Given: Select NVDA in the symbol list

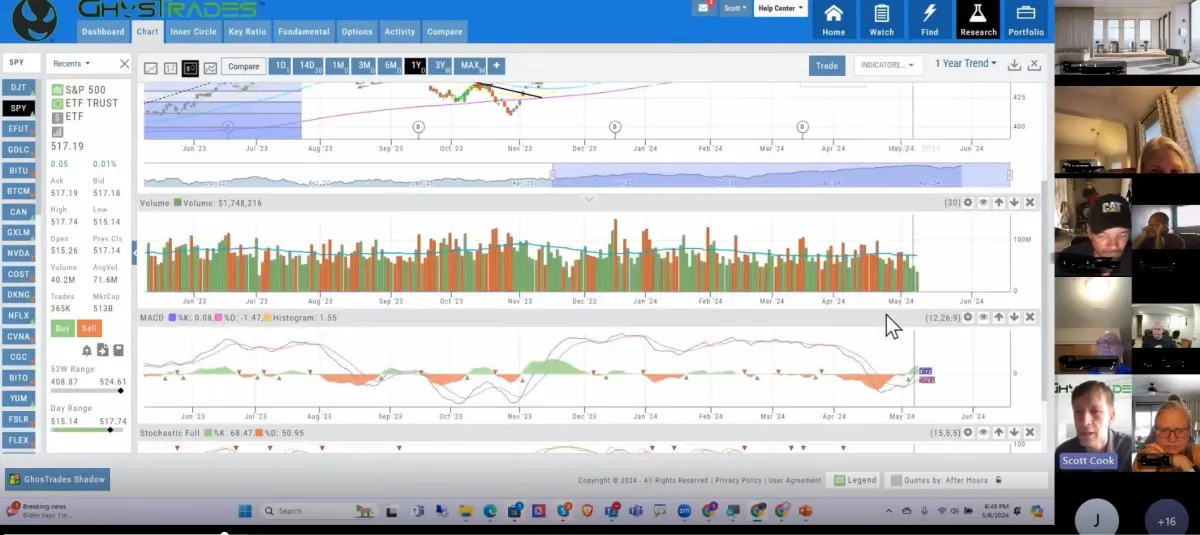Looking at the screenshot, I should coord(18,253).
